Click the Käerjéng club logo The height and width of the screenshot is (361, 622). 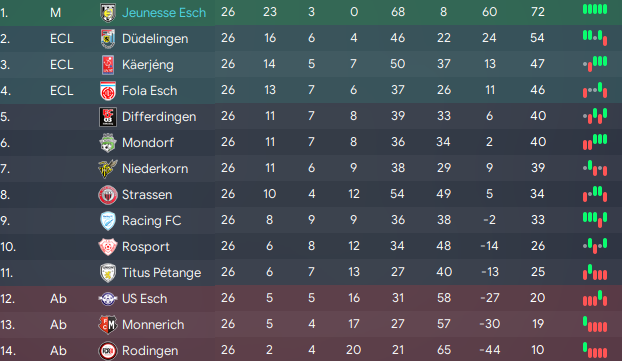[x=108, y=65]
